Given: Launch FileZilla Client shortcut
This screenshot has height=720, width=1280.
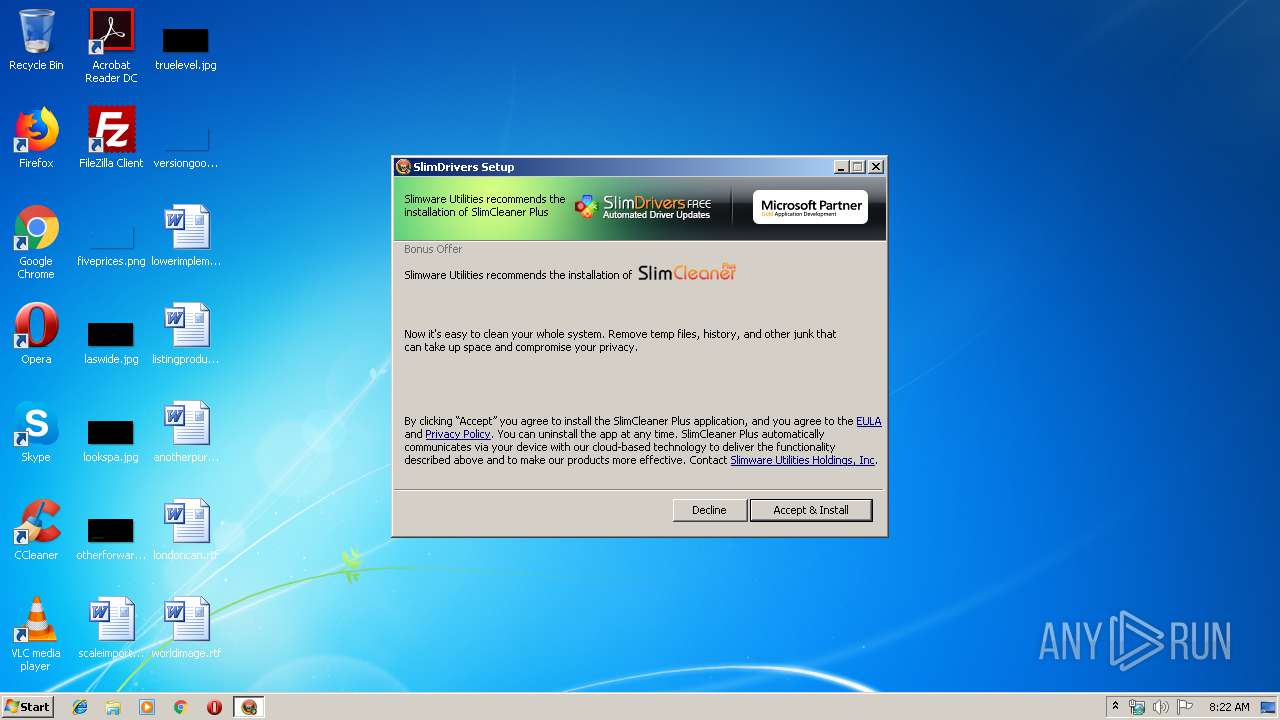Looking at the screenshot, I should coord(111,138).
